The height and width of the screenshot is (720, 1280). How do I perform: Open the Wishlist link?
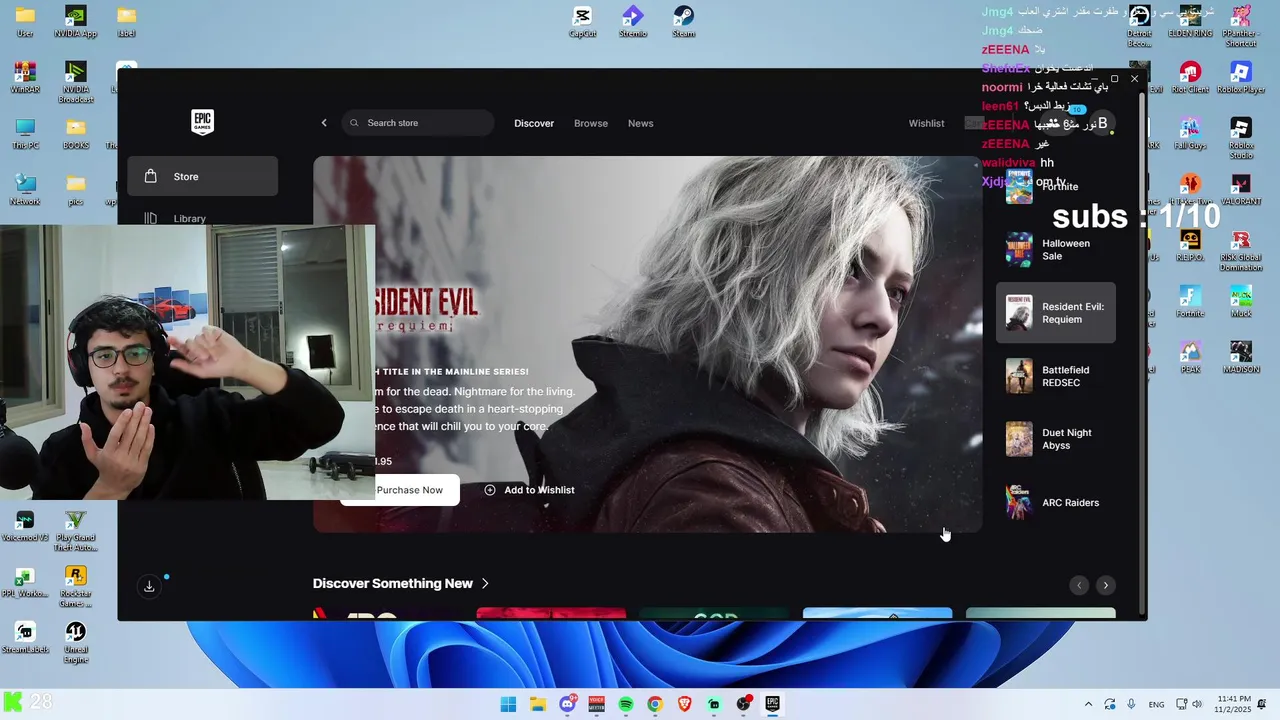tap(926, 123)
